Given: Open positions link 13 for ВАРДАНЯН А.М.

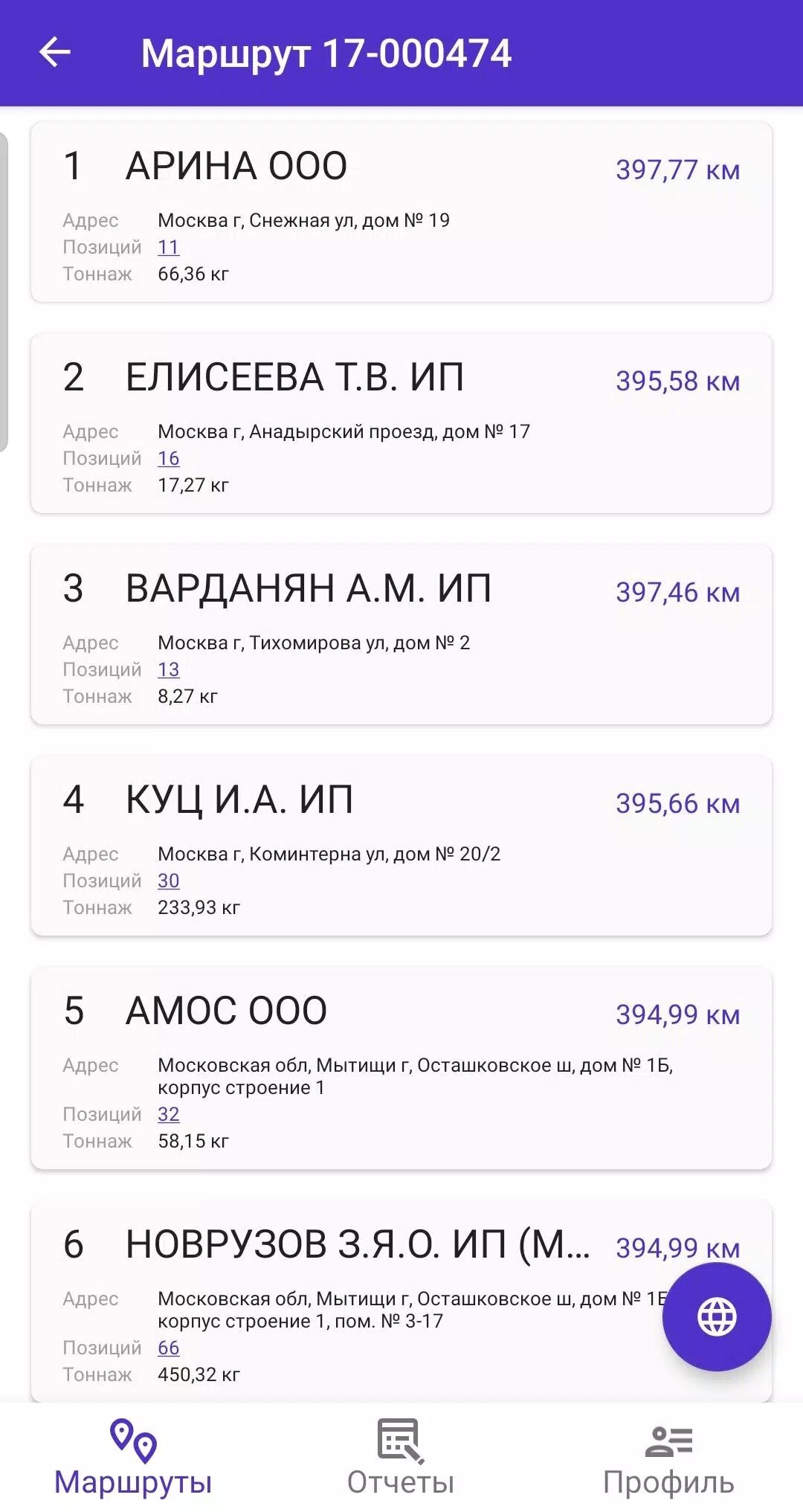Looking at the screenshot, I should [x=169, y=669].
